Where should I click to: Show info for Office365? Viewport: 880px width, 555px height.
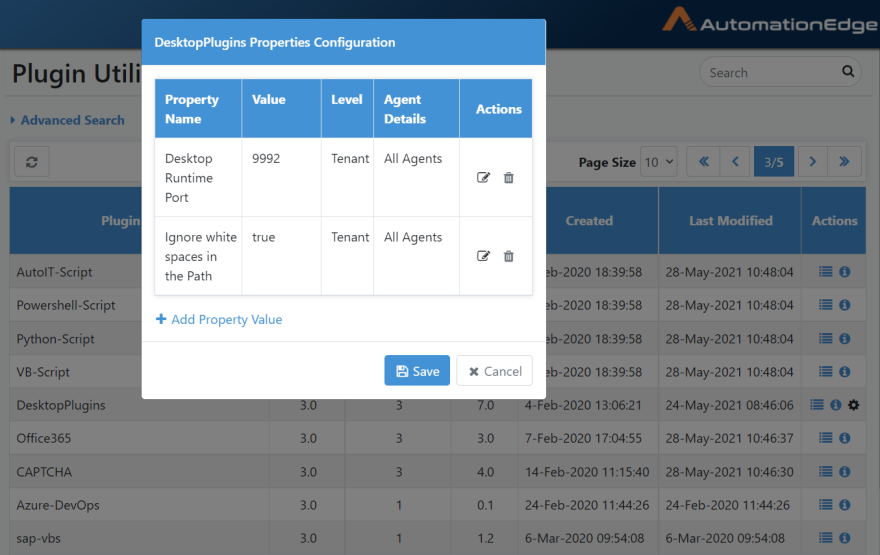point(845,438)
